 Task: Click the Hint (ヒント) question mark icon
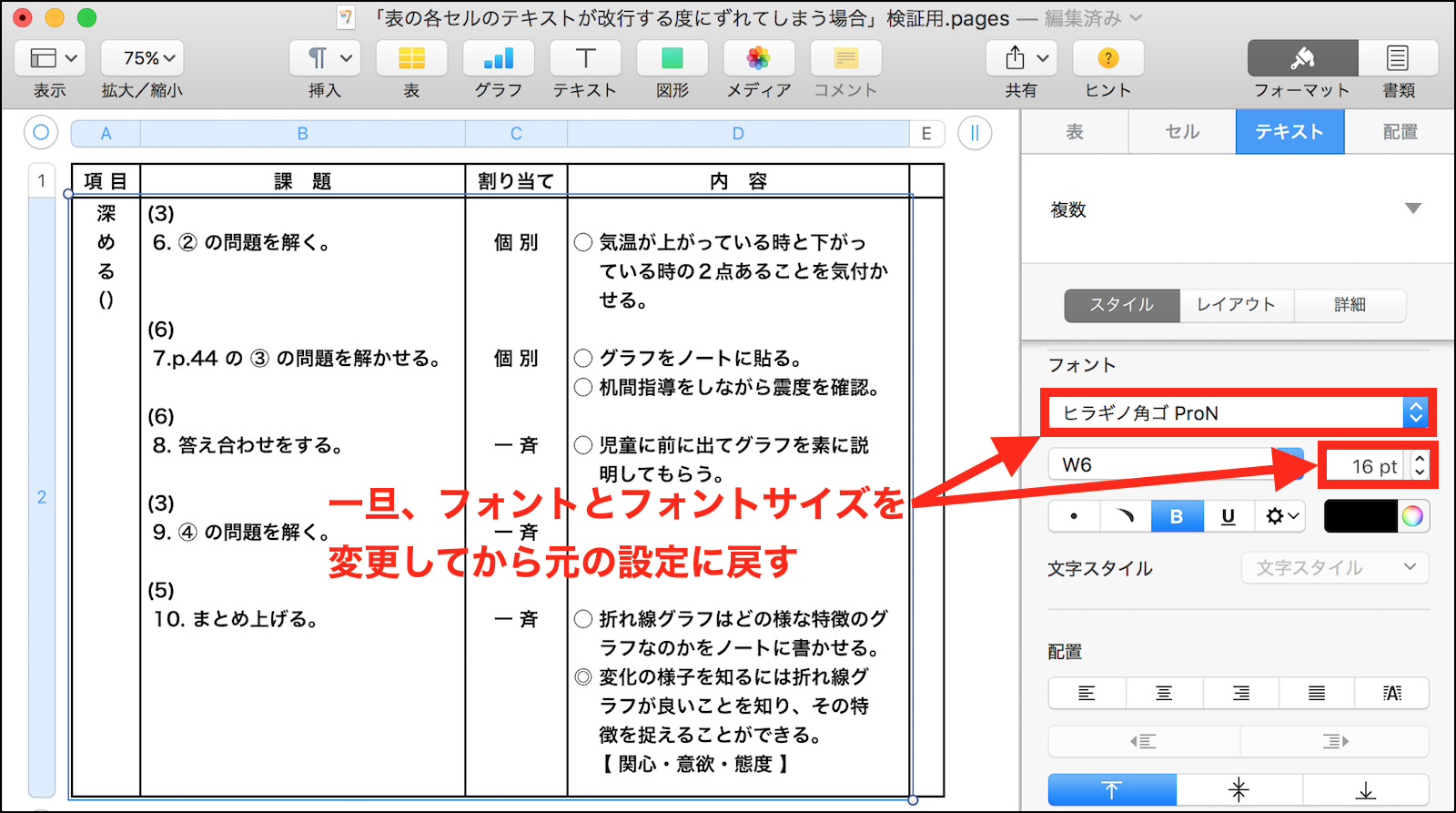coord(1107,59)
